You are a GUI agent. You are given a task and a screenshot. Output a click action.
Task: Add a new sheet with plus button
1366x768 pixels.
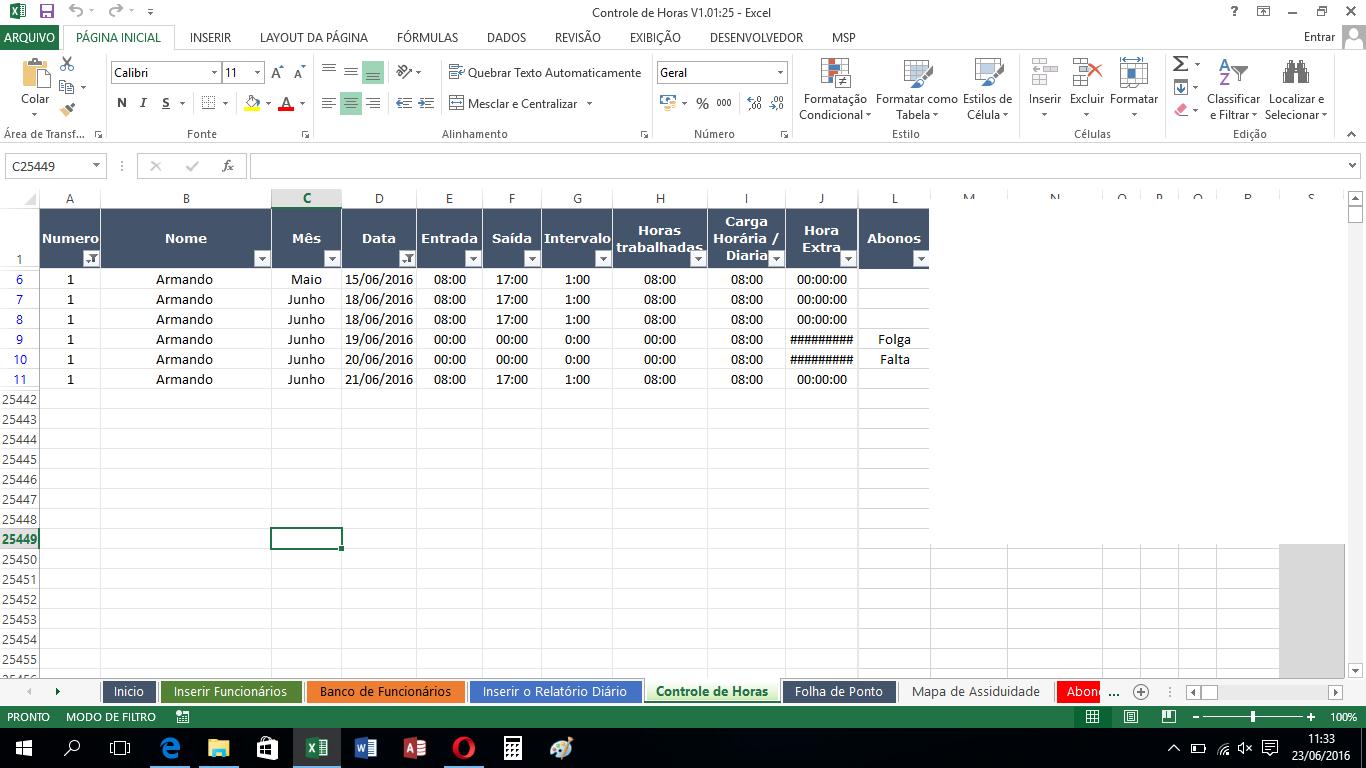(x=1140, y=692)
